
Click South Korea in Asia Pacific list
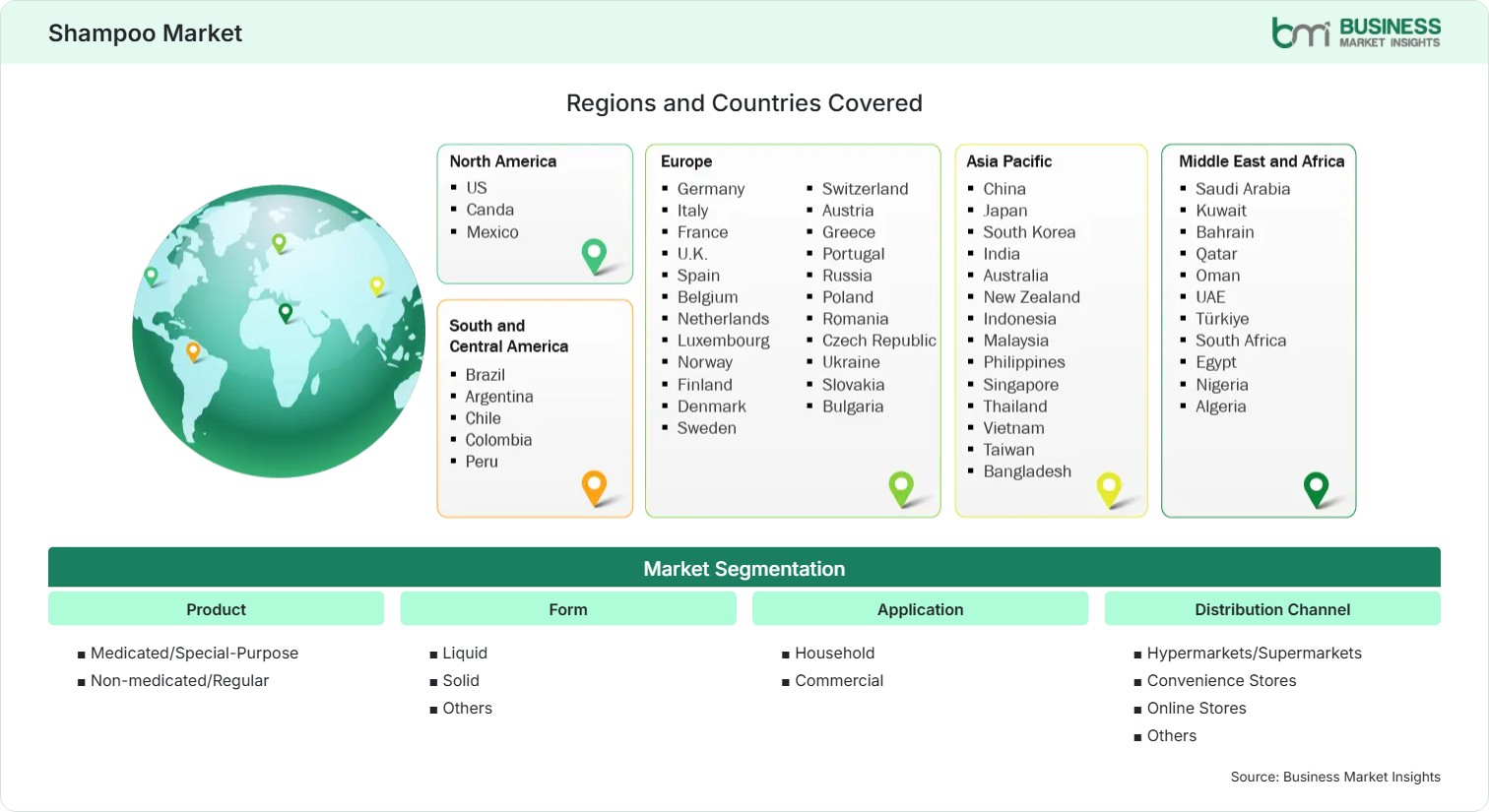point(1029,232)
